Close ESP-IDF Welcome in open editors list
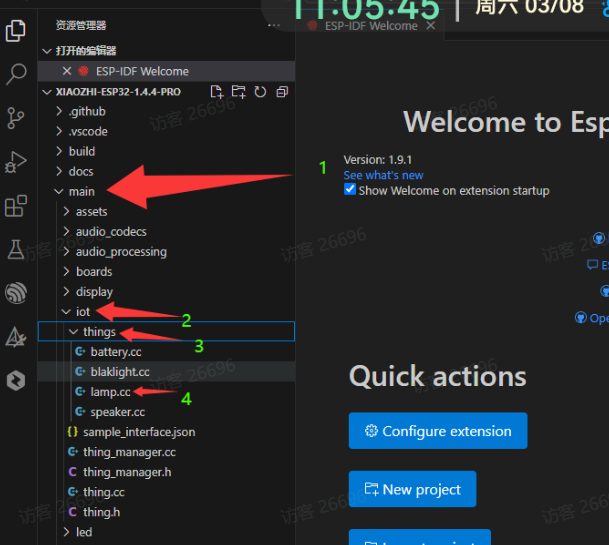Viewport: 609px width, 545px height. click(x=67, y=71)
